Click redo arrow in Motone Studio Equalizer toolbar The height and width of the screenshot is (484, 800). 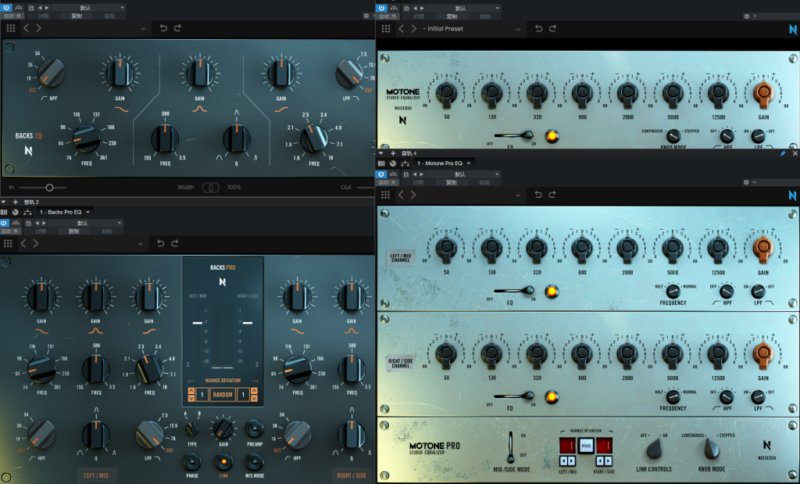click(551, 28)
